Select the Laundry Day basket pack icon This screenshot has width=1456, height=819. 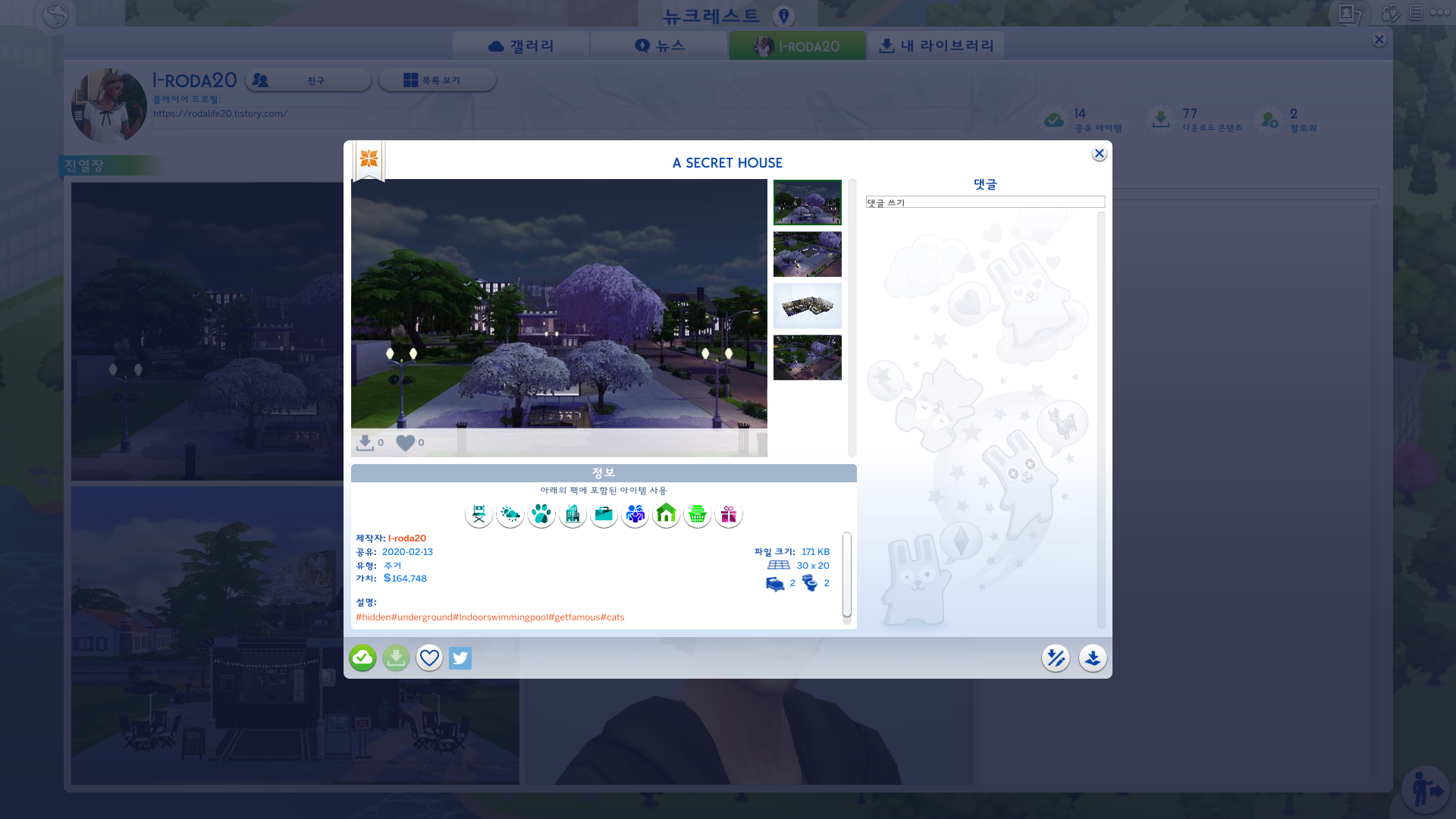click(698, 515)
